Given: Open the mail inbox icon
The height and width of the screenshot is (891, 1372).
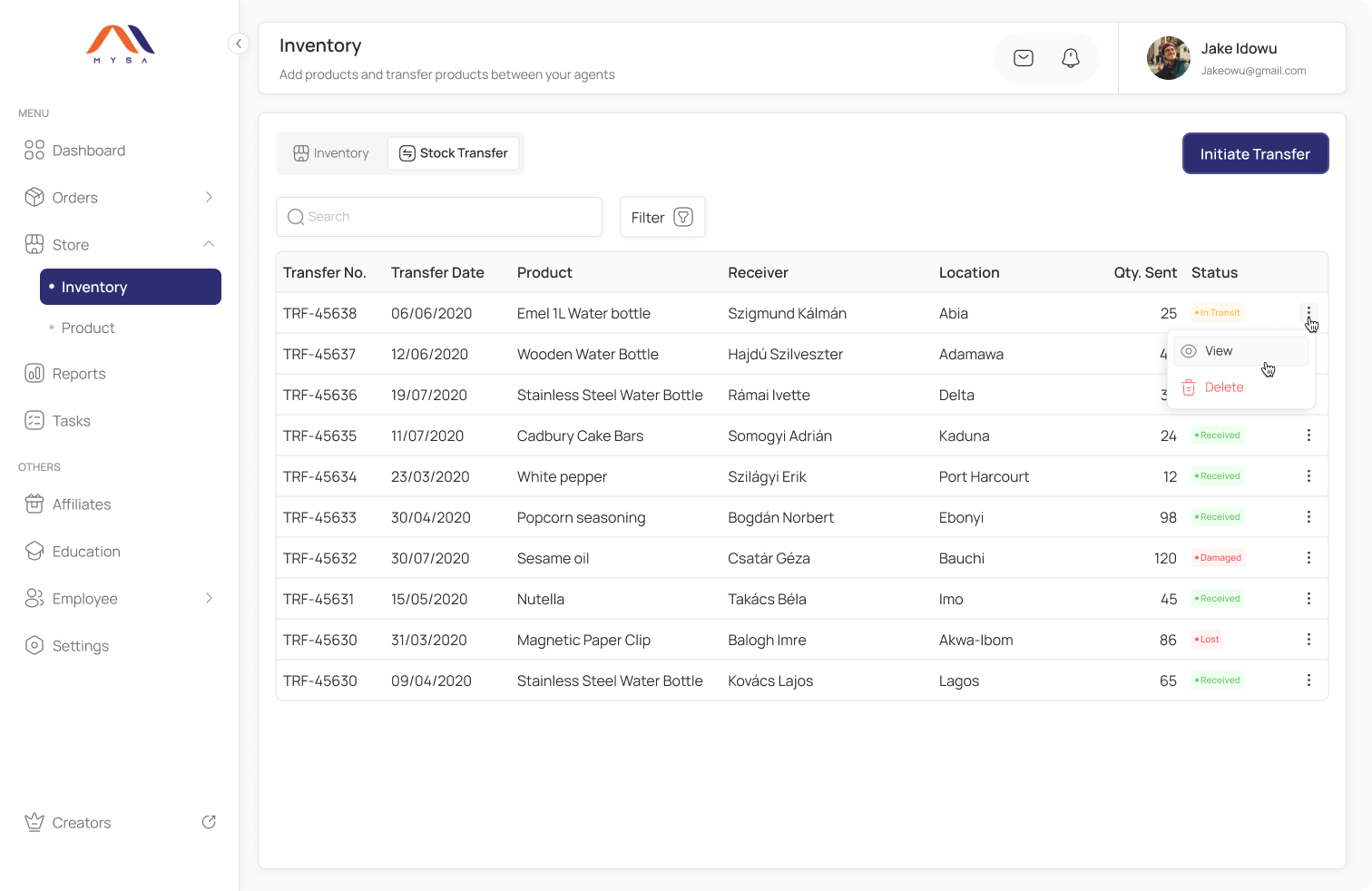Looking at the screenshot, I should [x=1024, y=58].
